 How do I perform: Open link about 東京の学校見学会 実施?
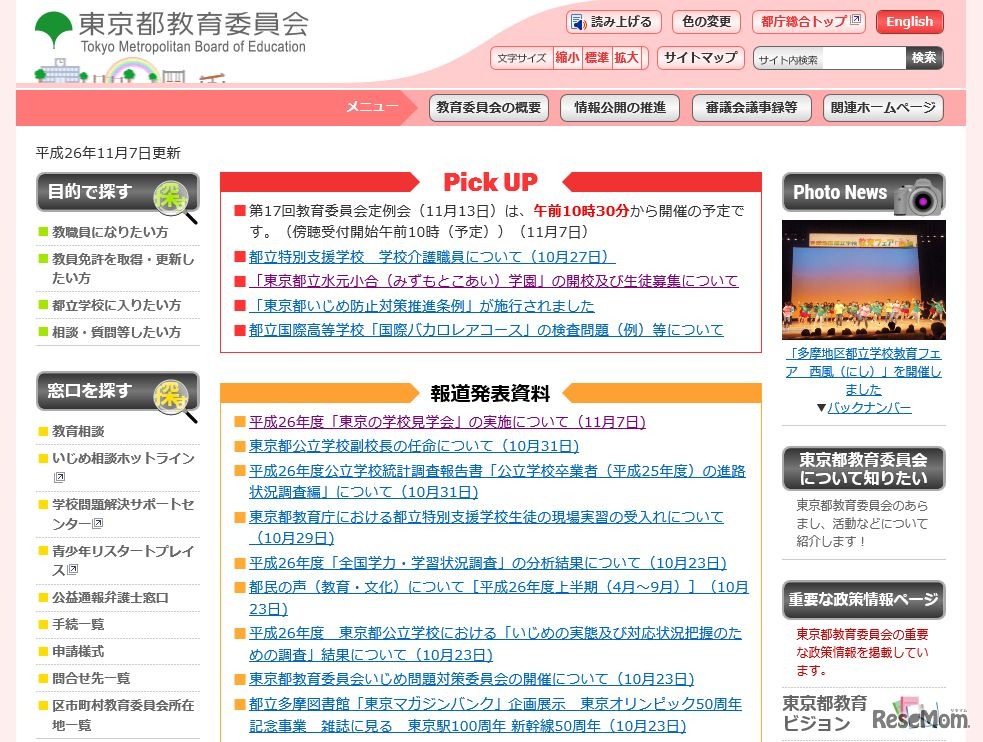tap(446, 421)
